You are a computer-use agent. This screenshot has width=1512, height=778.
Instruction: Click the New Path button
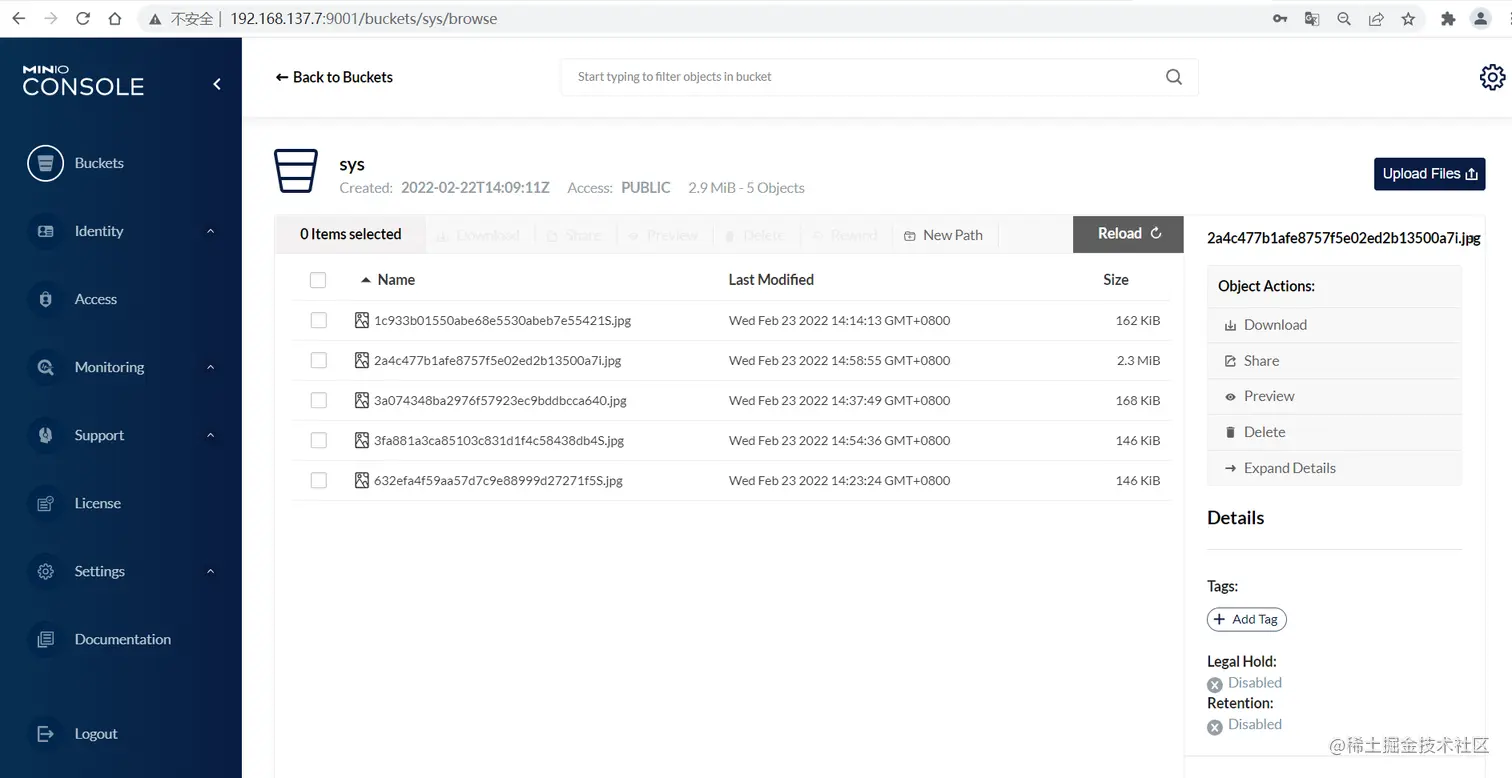click(x=943, y=235)
